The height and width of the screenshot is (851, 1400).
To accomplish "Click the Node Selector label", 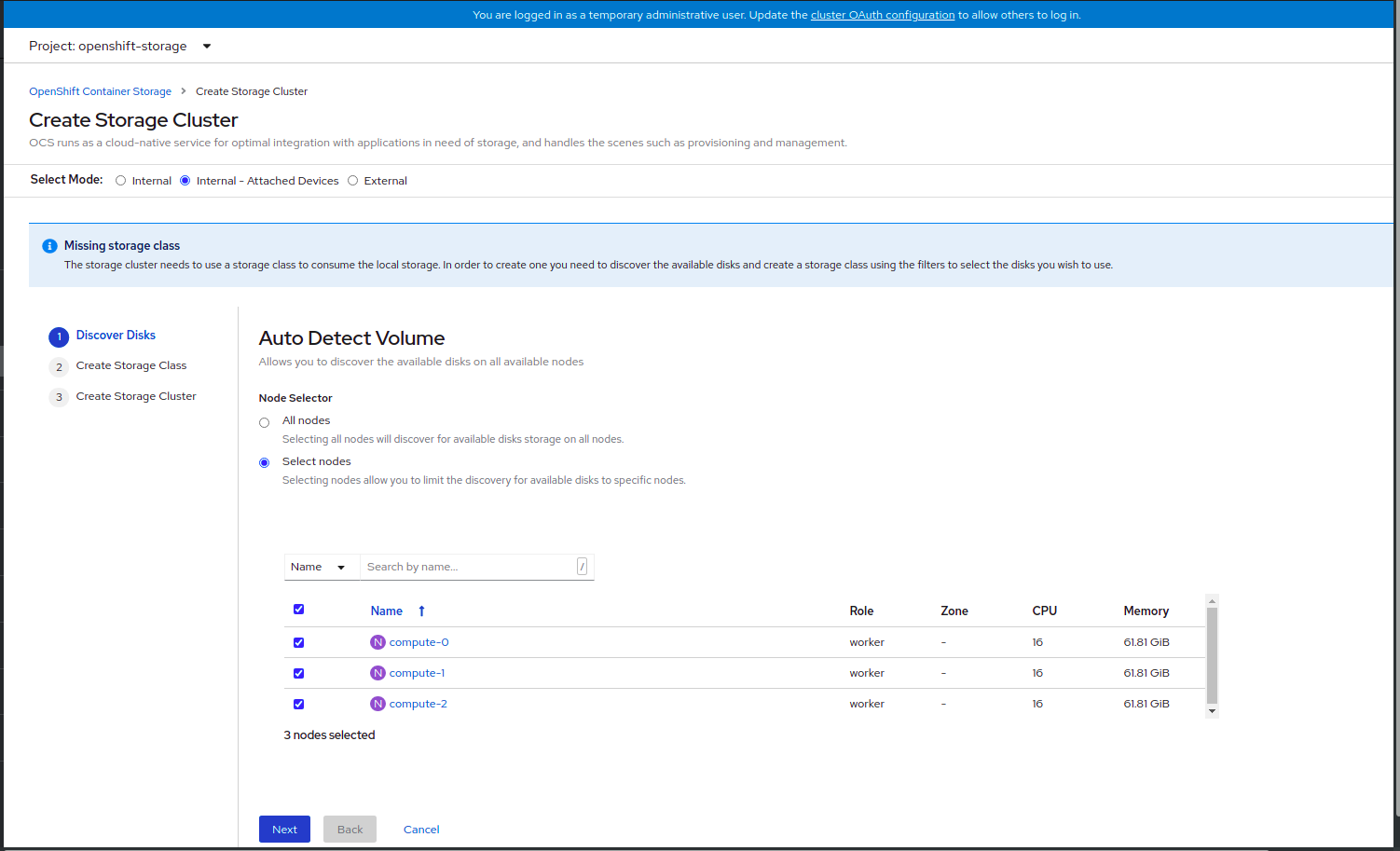I will (295, 398).
